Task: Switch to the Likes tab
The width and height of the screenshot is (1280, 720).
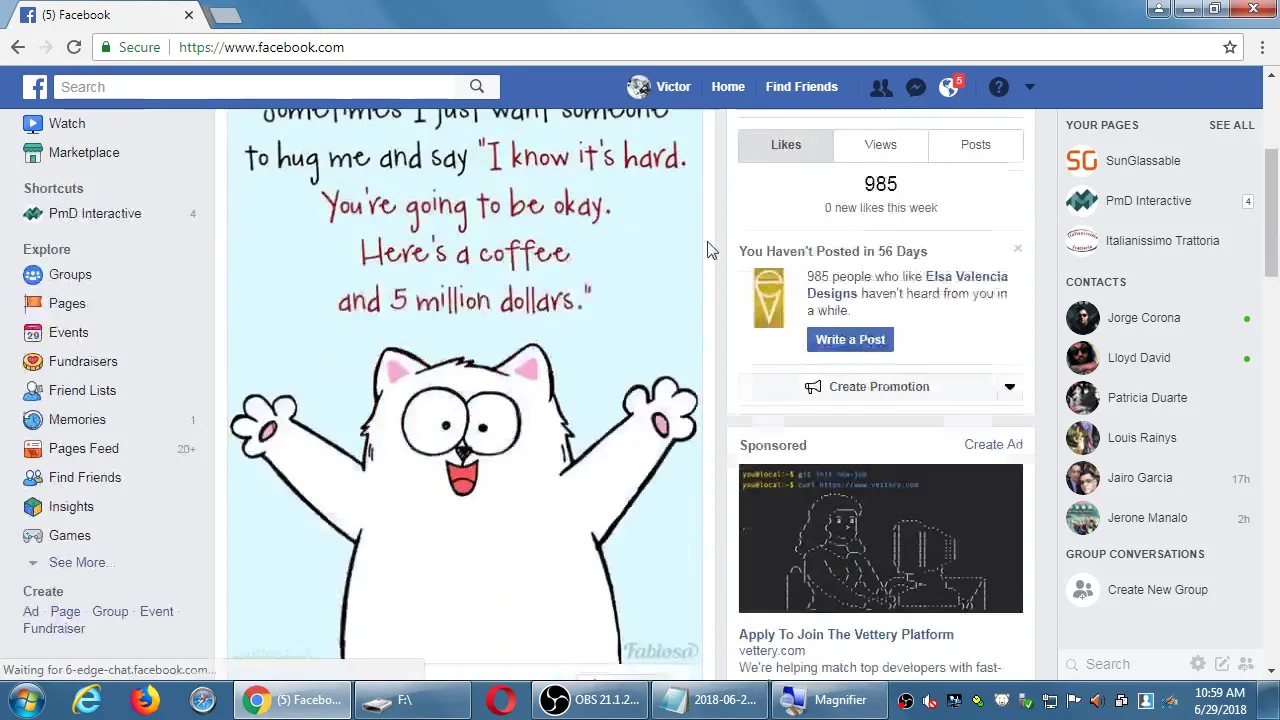Action: [786, 145]
